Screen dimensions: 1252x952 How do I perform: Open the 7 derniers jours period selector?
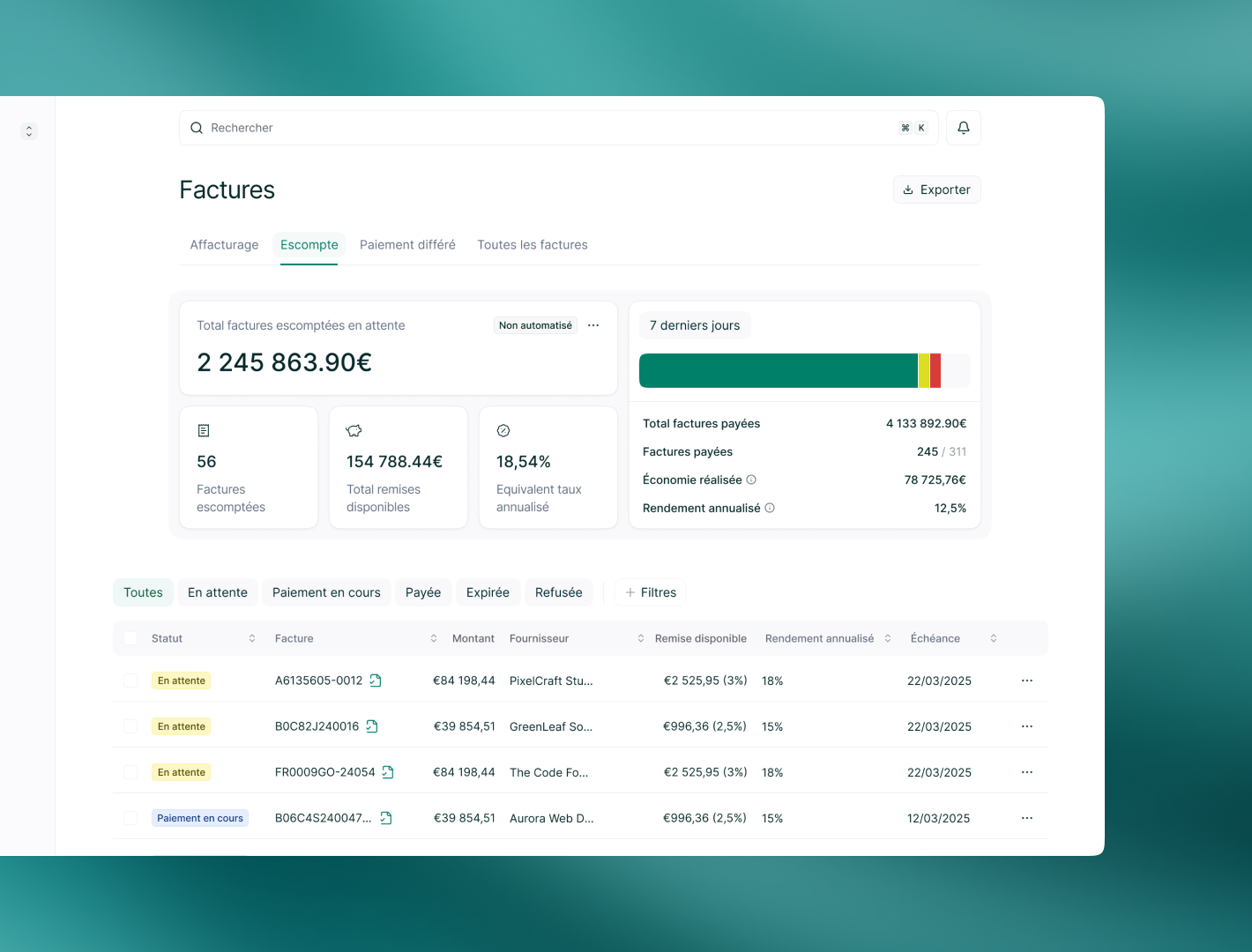pyautogui.click(x=695, y=325)
